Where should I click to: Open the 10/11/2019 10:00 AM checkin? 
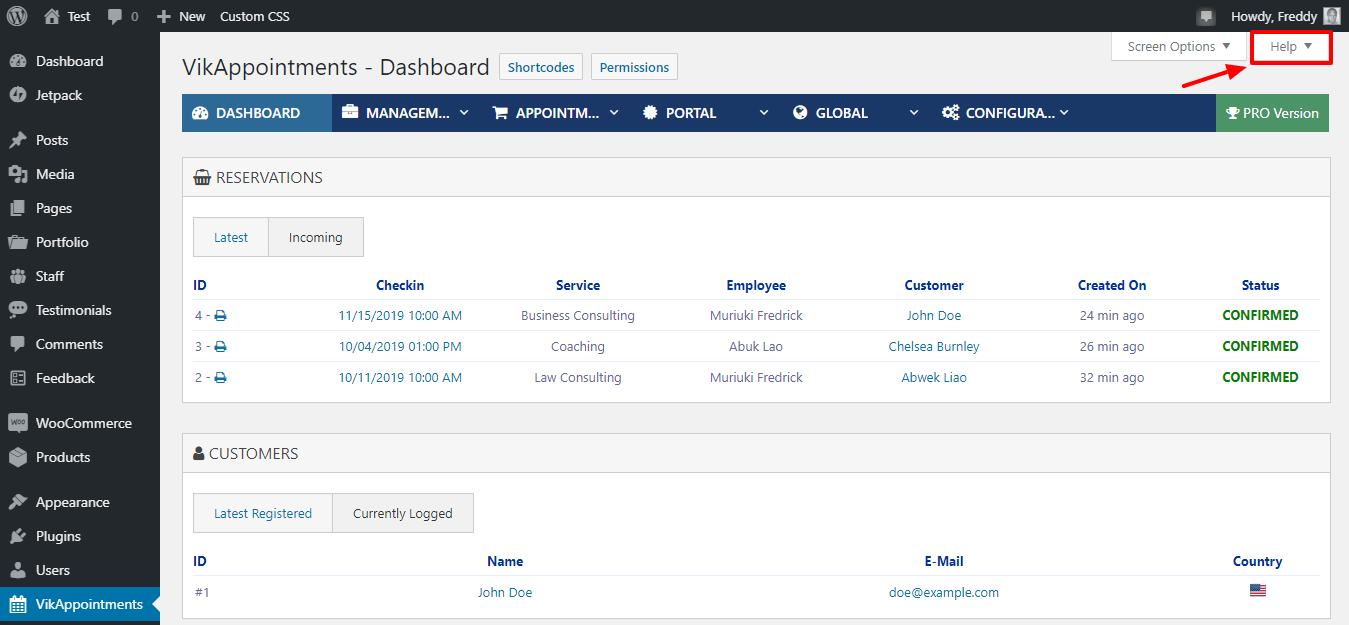400,377
